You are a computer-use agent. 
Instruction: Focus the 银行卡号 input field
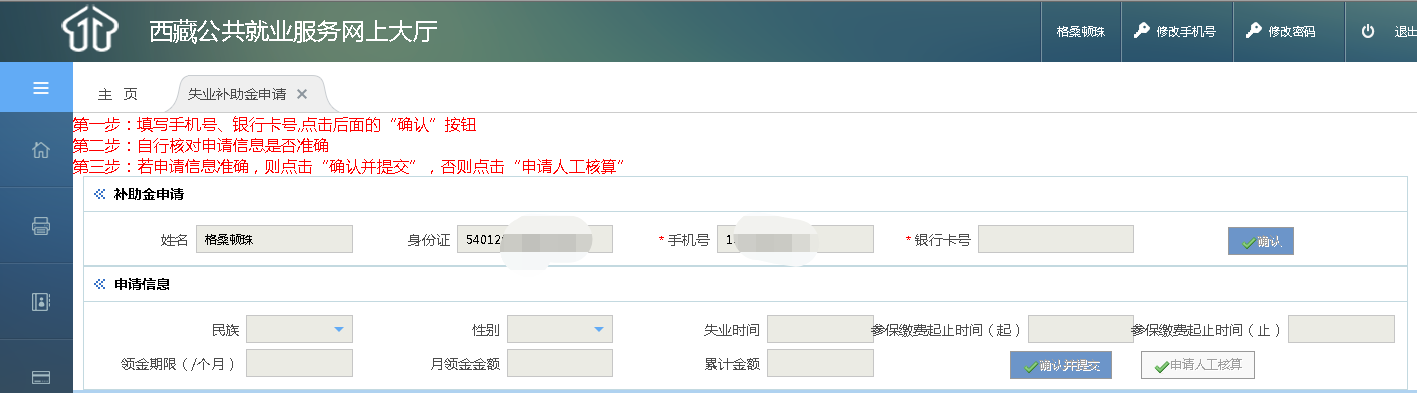tap(1056, 239)
